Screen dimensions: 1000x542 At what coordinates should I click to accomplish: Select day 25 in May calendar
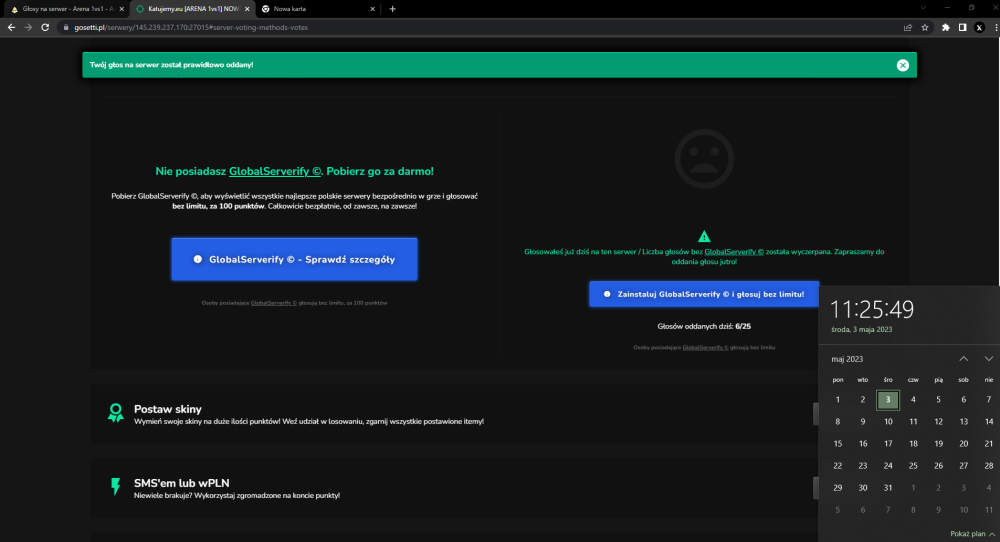coord(913,465)
